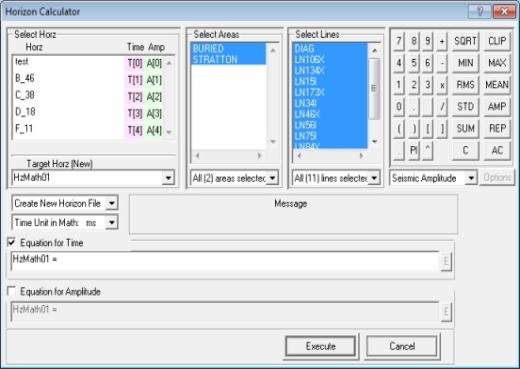Screen dimensions: 520x369
Task: Select the LN46K line
Action: (x=330, y=114)
